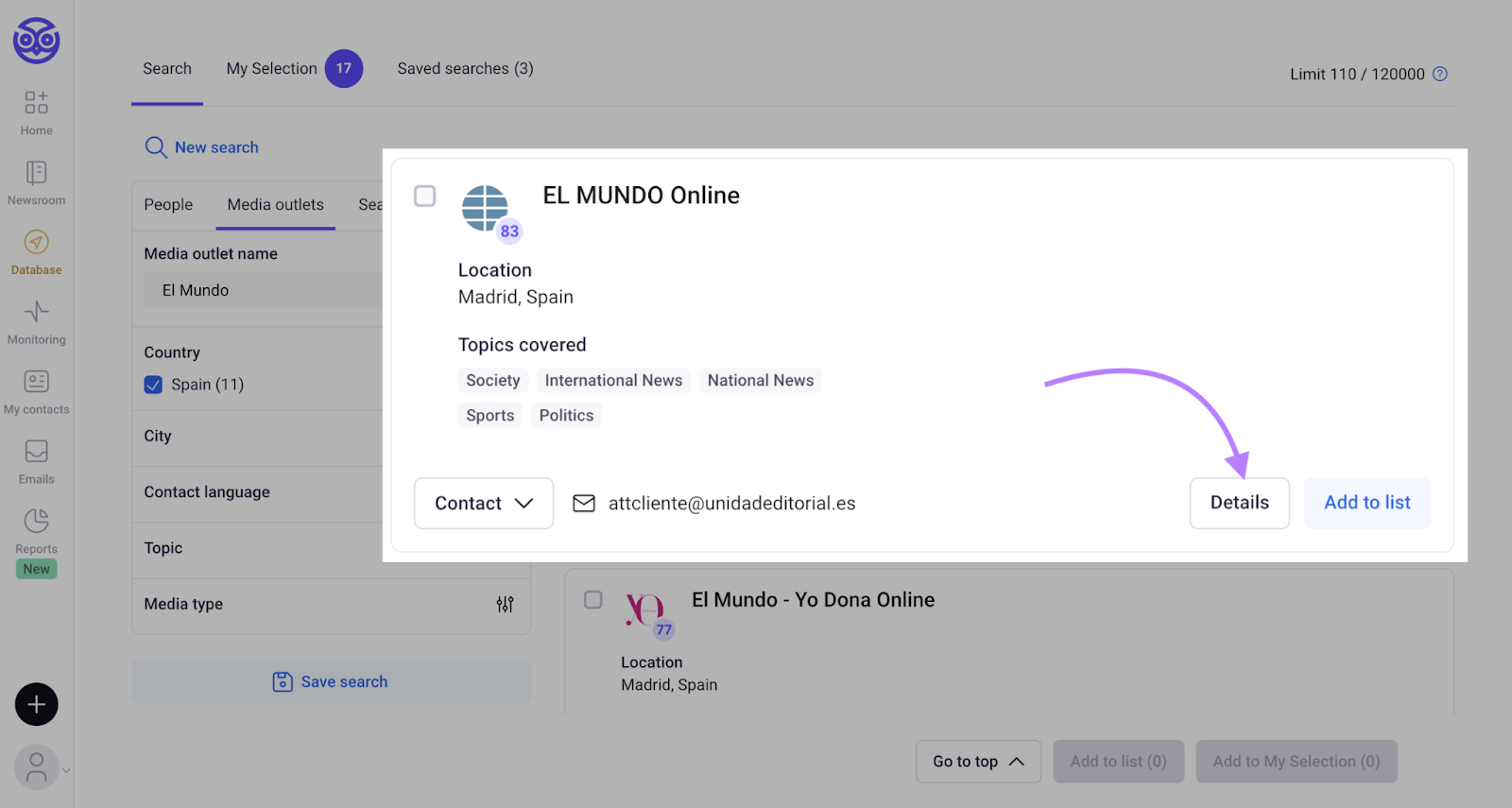This screenshot has width=1512, height=808.
Task: Expand the Contact dropdown
Action: pos(483,503)
